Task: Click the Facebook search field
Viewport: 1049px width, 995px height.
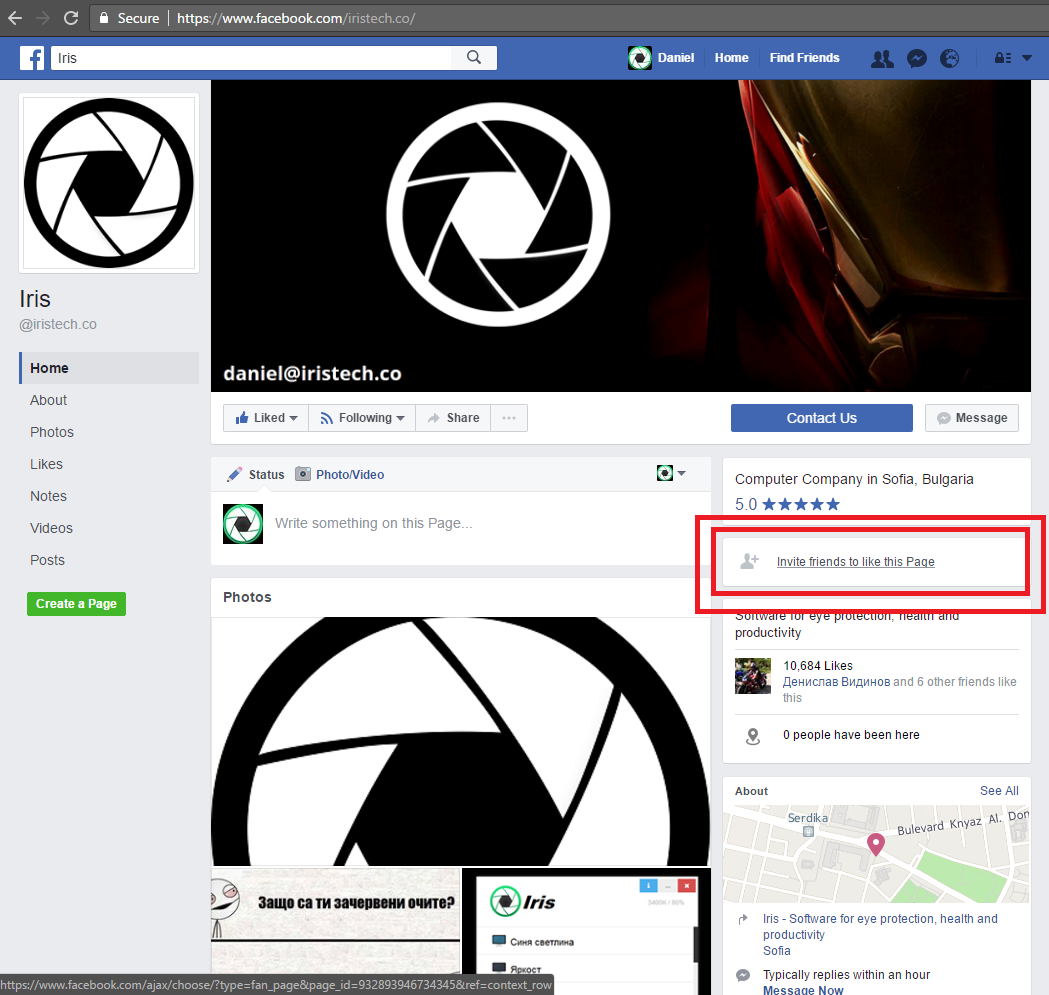Action: (251, 58)
